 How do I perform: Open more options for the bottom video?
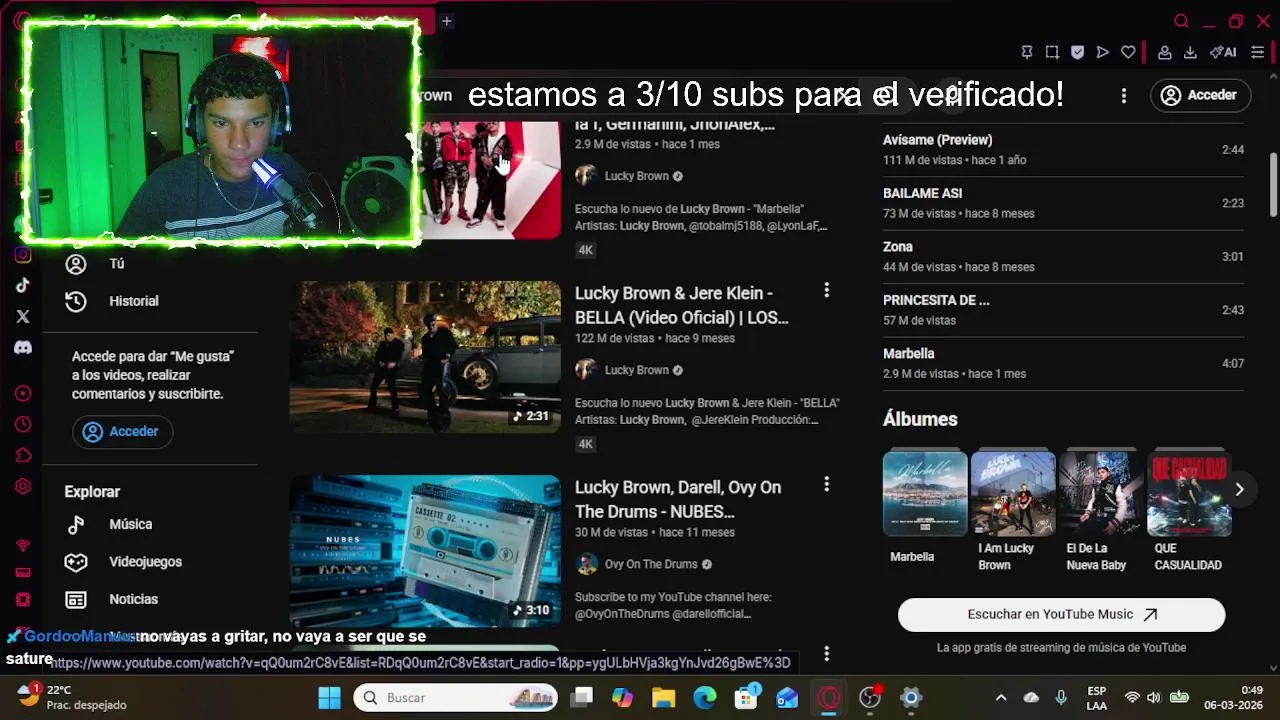pos(826,654)
